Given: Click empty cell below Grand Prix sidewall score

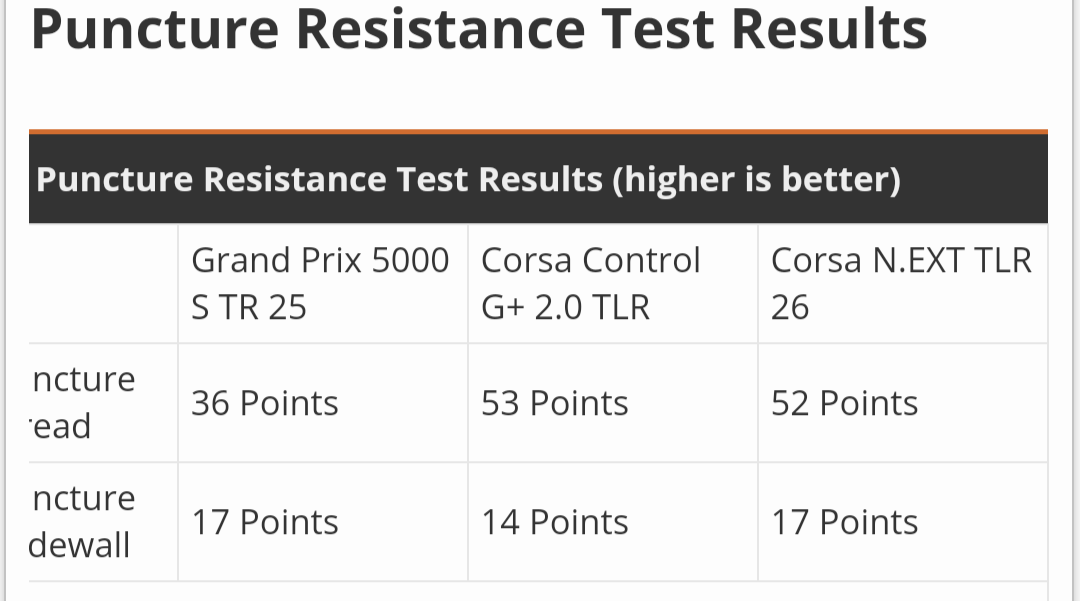Looking at the screenshot, I should [x=322, y=592].
